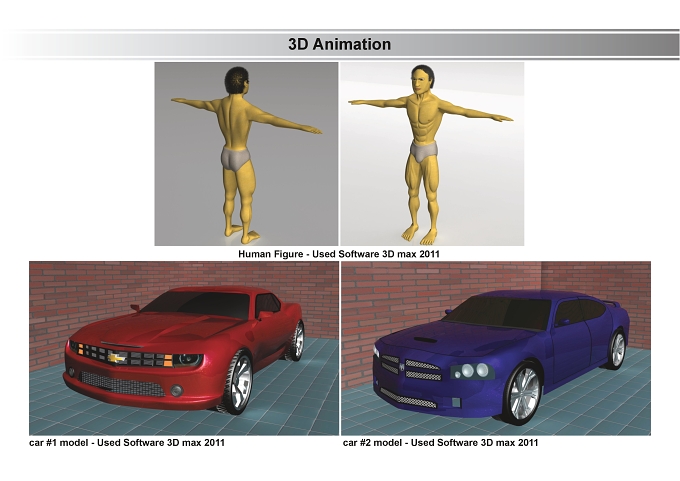Click the car #1 model caption

pyautogui.click(x=127, y=443)
